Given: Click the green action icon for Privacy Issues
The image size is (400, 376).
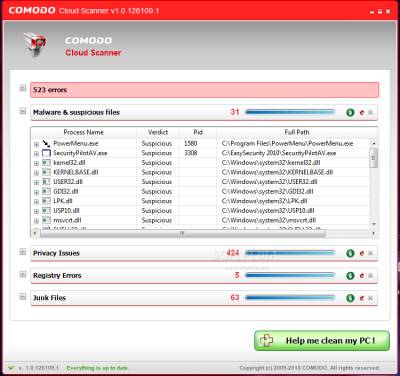Looking at the screenshot, I should click(350, 253).
